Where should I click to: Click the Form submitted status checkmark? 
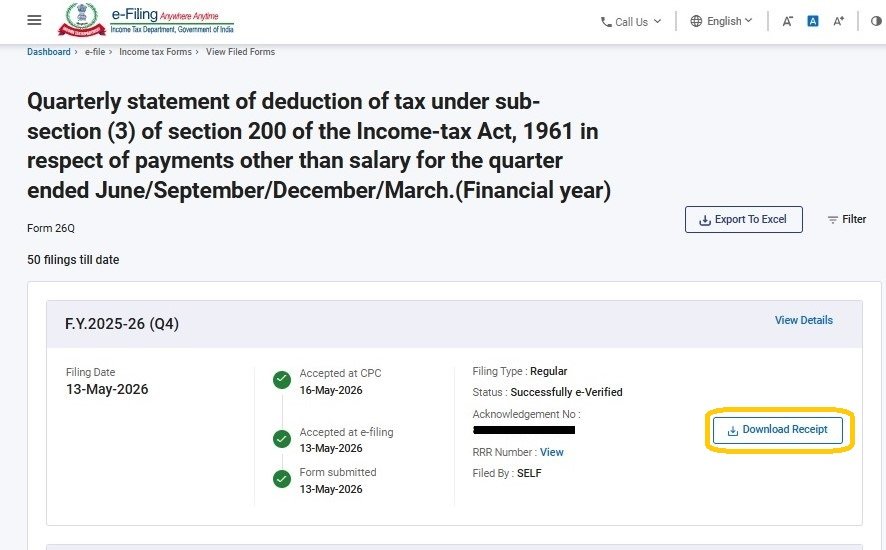coord(282,479)
